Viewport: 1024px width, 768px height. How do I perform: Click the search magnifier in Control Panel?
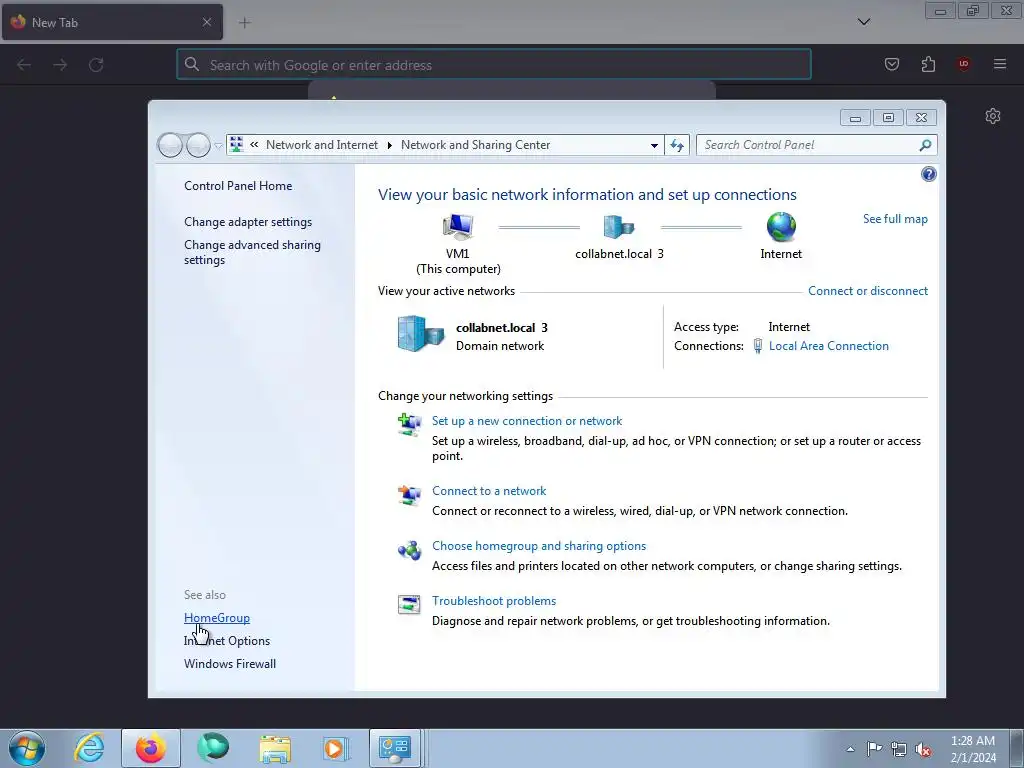click(x=925, y=145)
